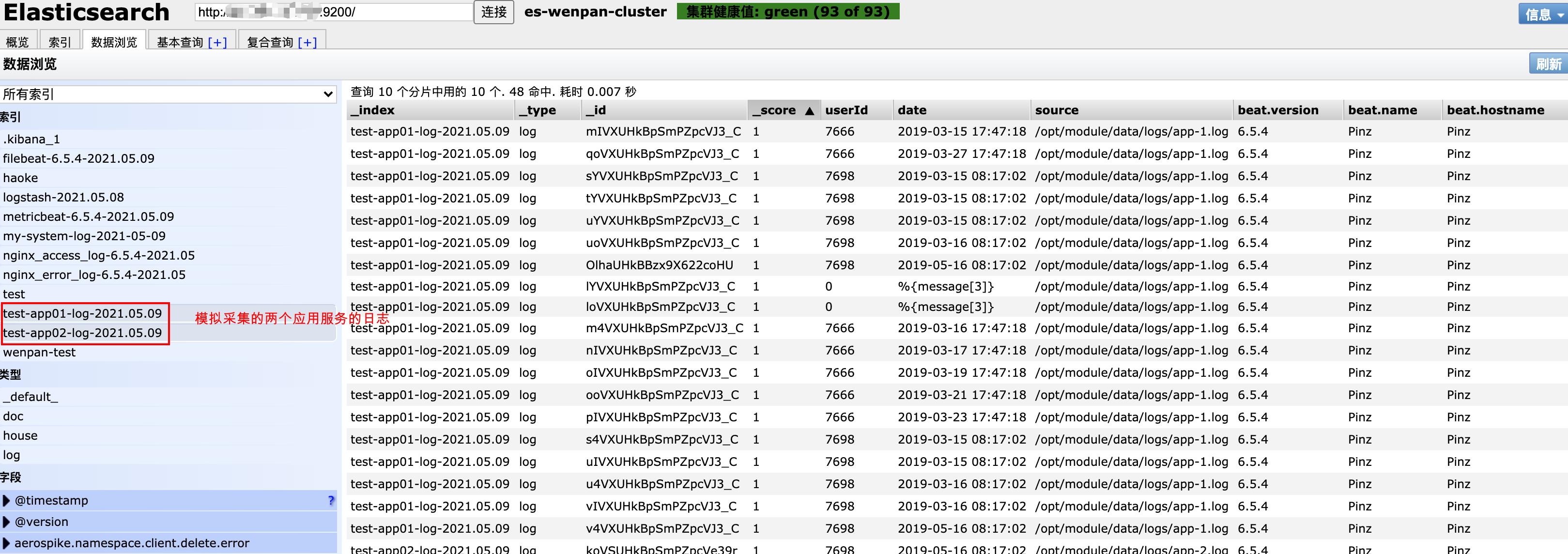The width and height of the screenshot is (1568, 554).
Task: Click the 连接 connect button
Action: (493, 12)
